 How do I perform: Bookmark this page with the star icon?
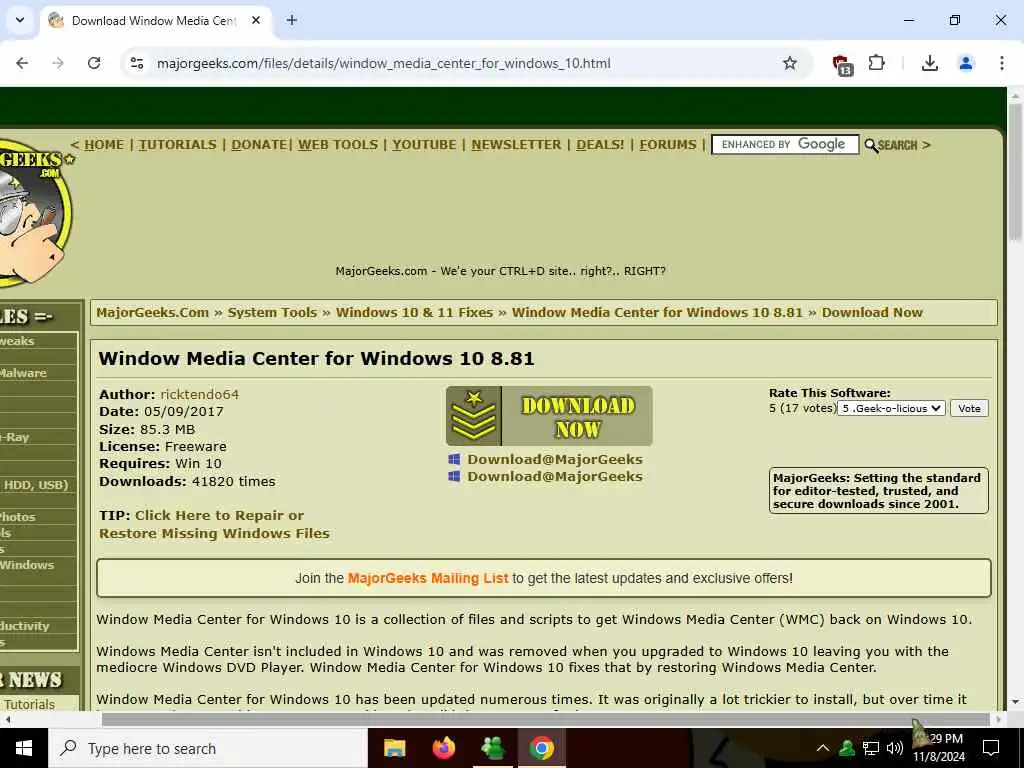790,63
